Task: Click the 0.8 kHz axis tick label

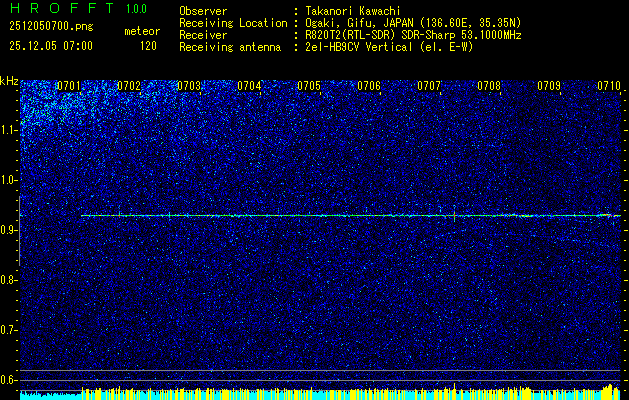Action: click(x=8, y=280)
